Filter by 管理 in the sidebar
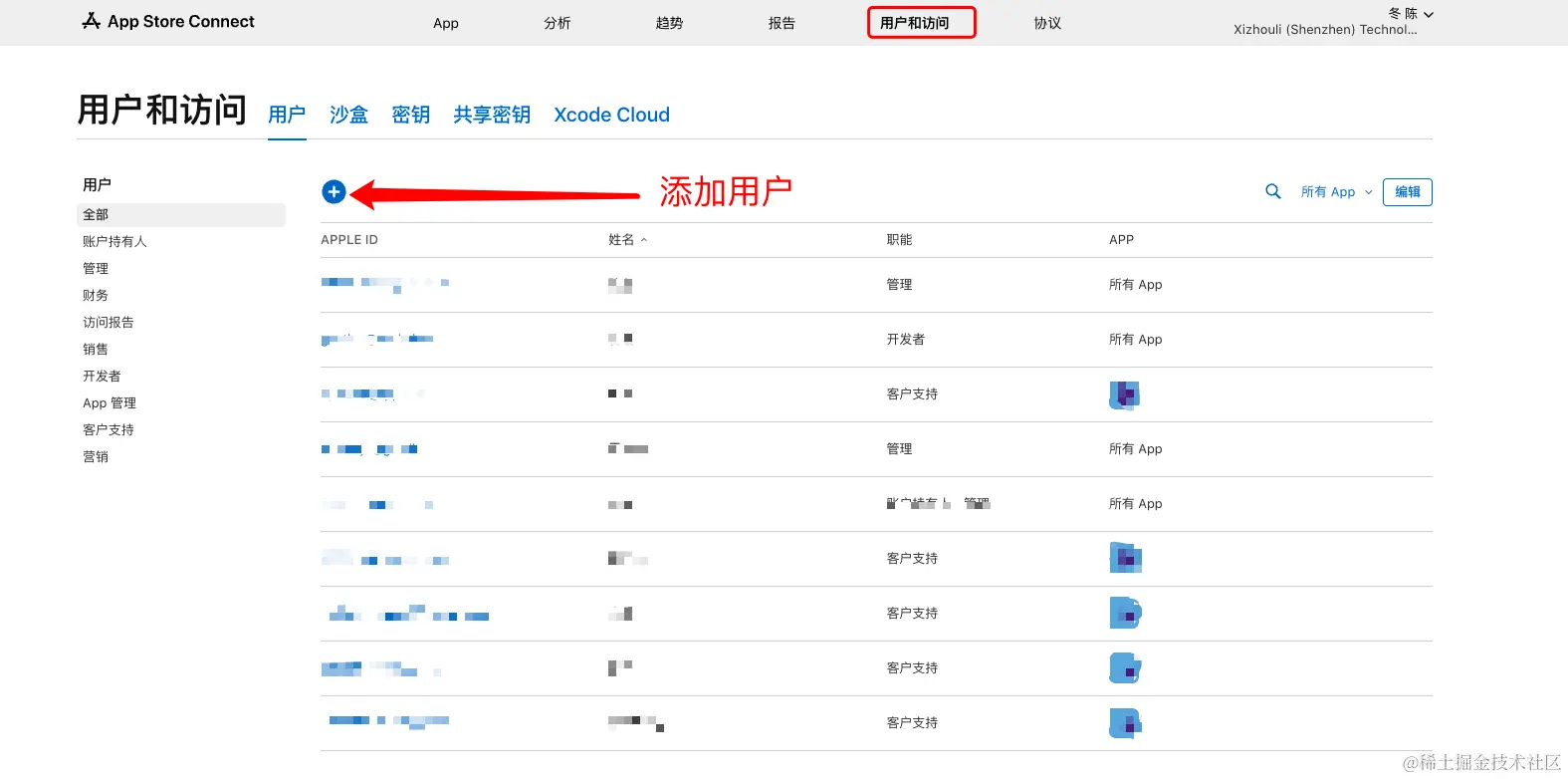Screen dimensions: 1568x779 click(96, 269)
